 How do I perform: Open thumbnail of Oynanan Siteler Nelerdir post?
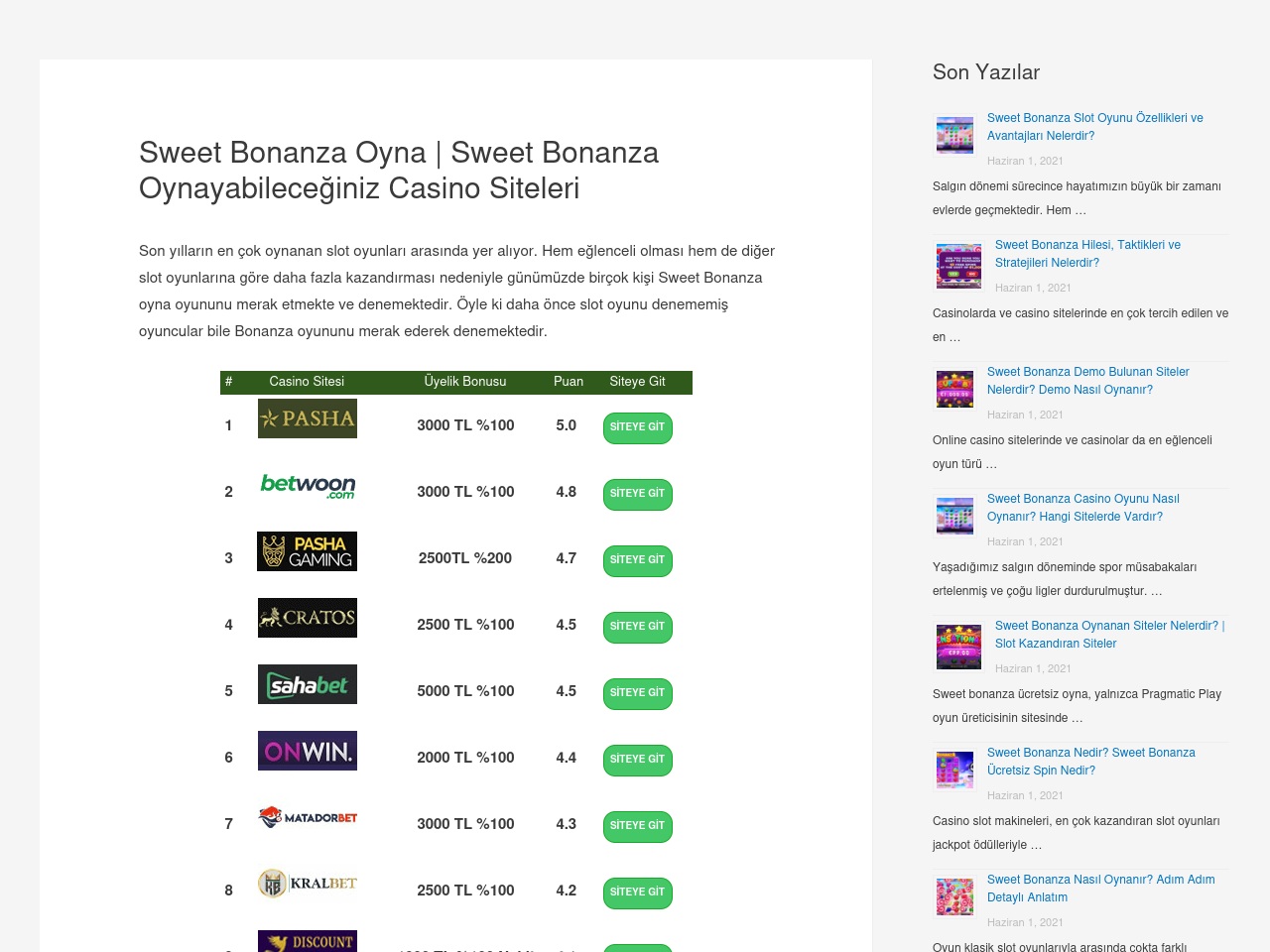pyautogui.click(x=958, y=647)
